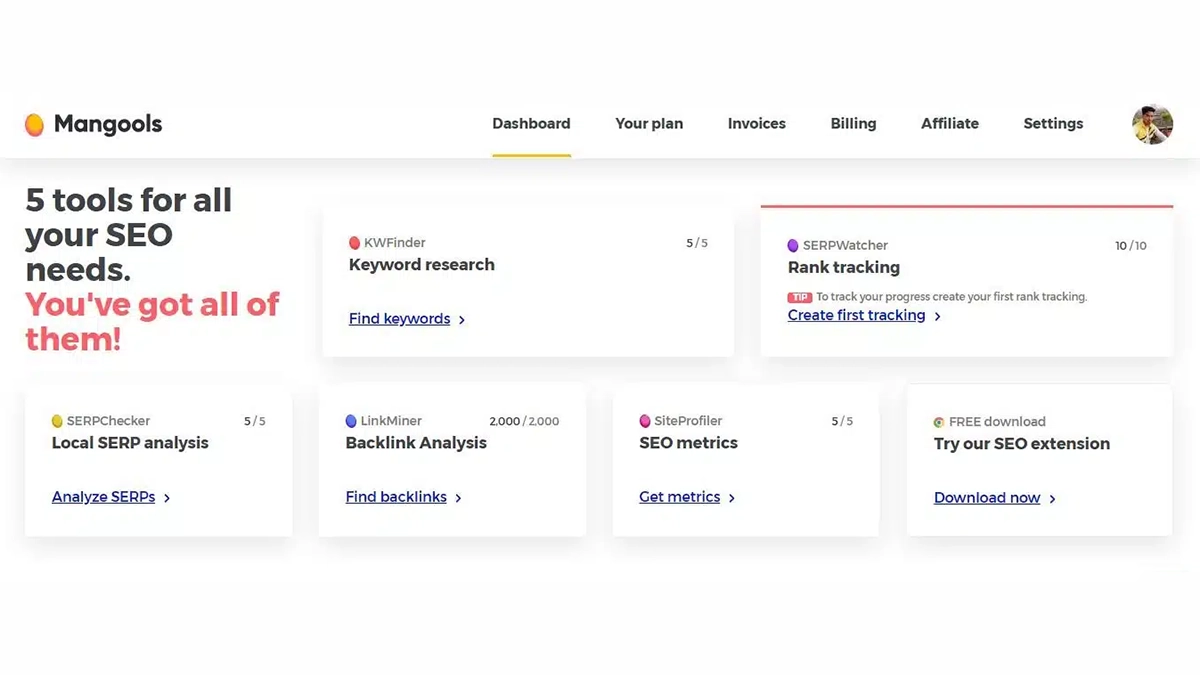The height and width of the screenshot is (675, 1200).
Task: Click the Chrome icon beside FREE download
Action: pyautogui.click(x=939, y=422)
